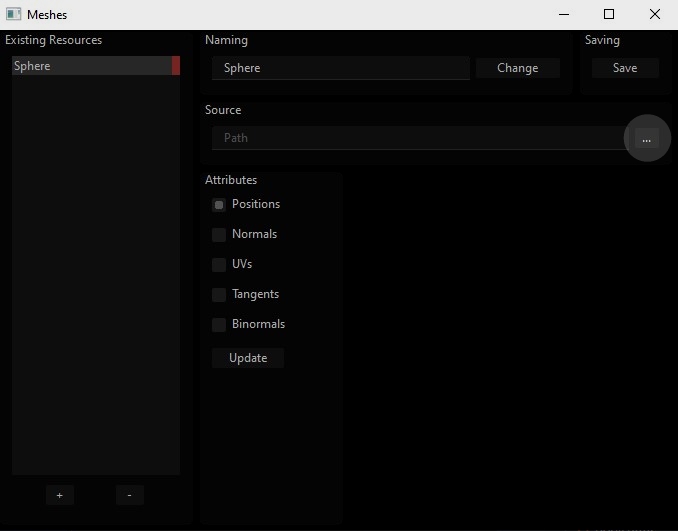Viewport: 678px width, 531px height.
Task: Click the Source section label
Action: tap(223, 110)
